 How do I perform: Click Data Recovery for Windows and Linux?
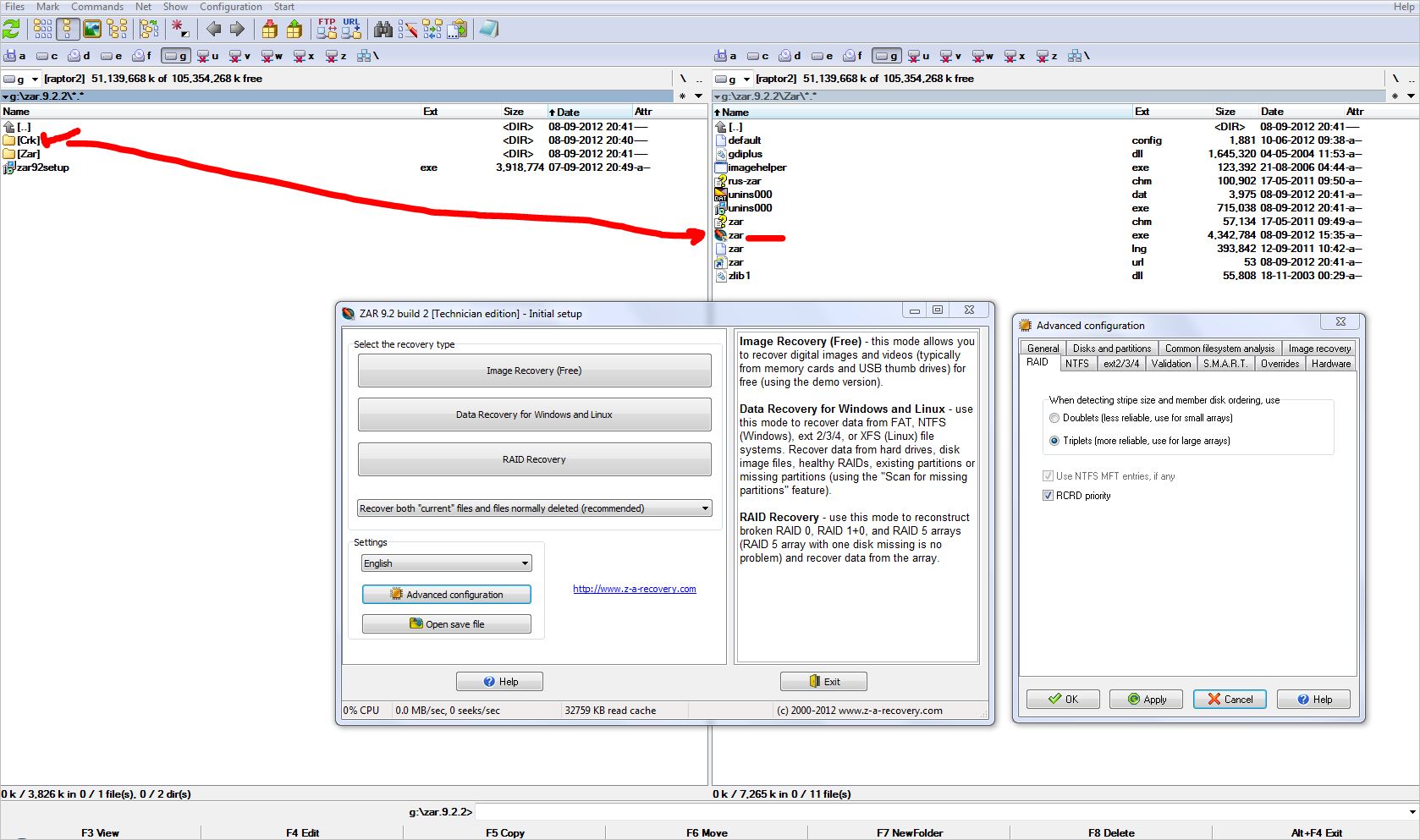click(534, 415)
